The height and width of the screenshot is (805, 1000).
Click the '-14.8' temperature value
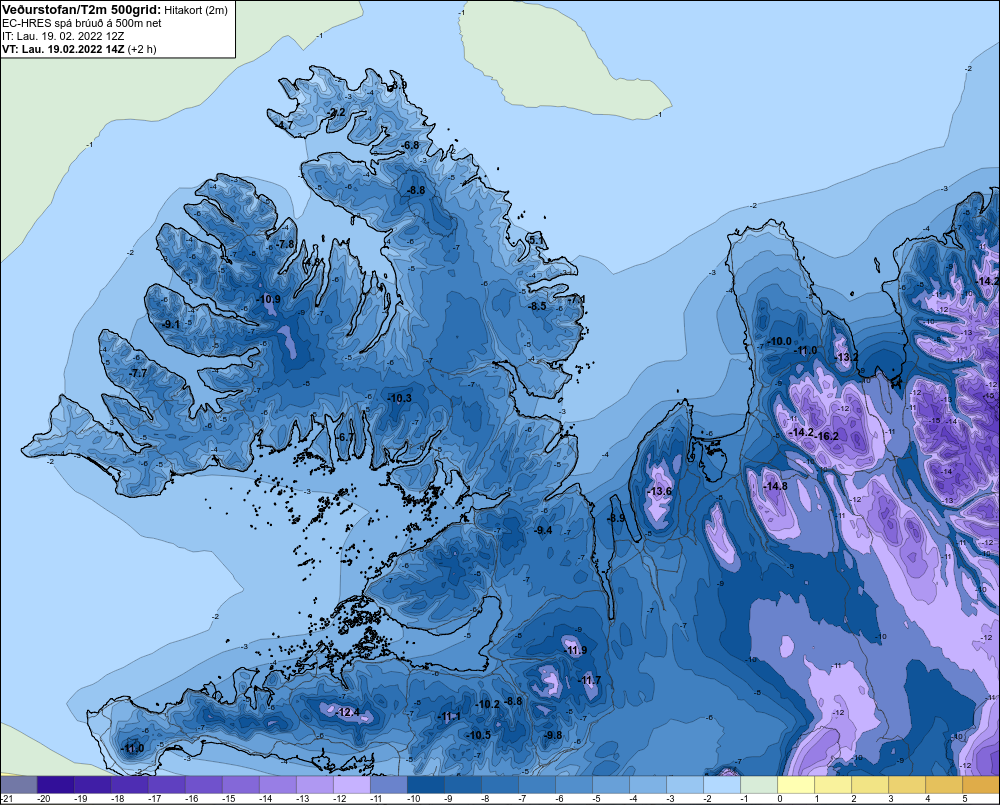tap(776, 487)
